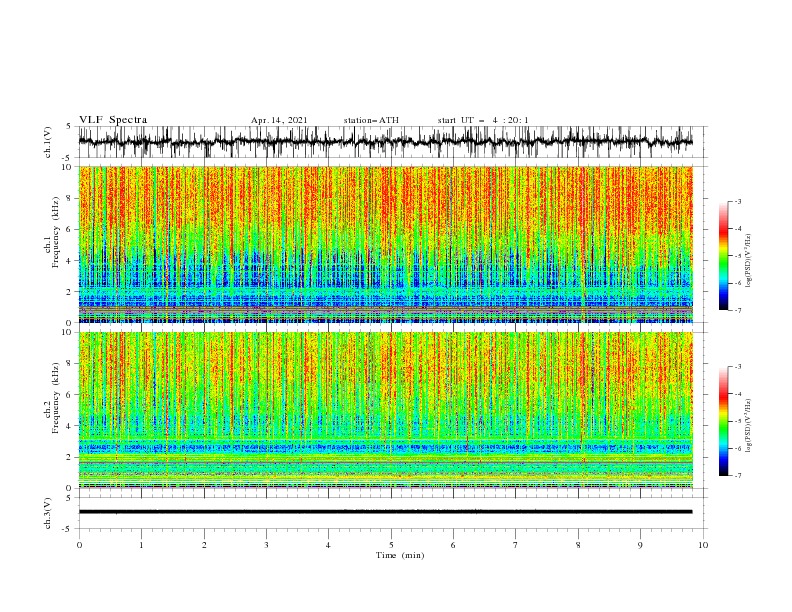Click time axis tick label "0"
Screen dimensions: 792x612
pos(79,545)
